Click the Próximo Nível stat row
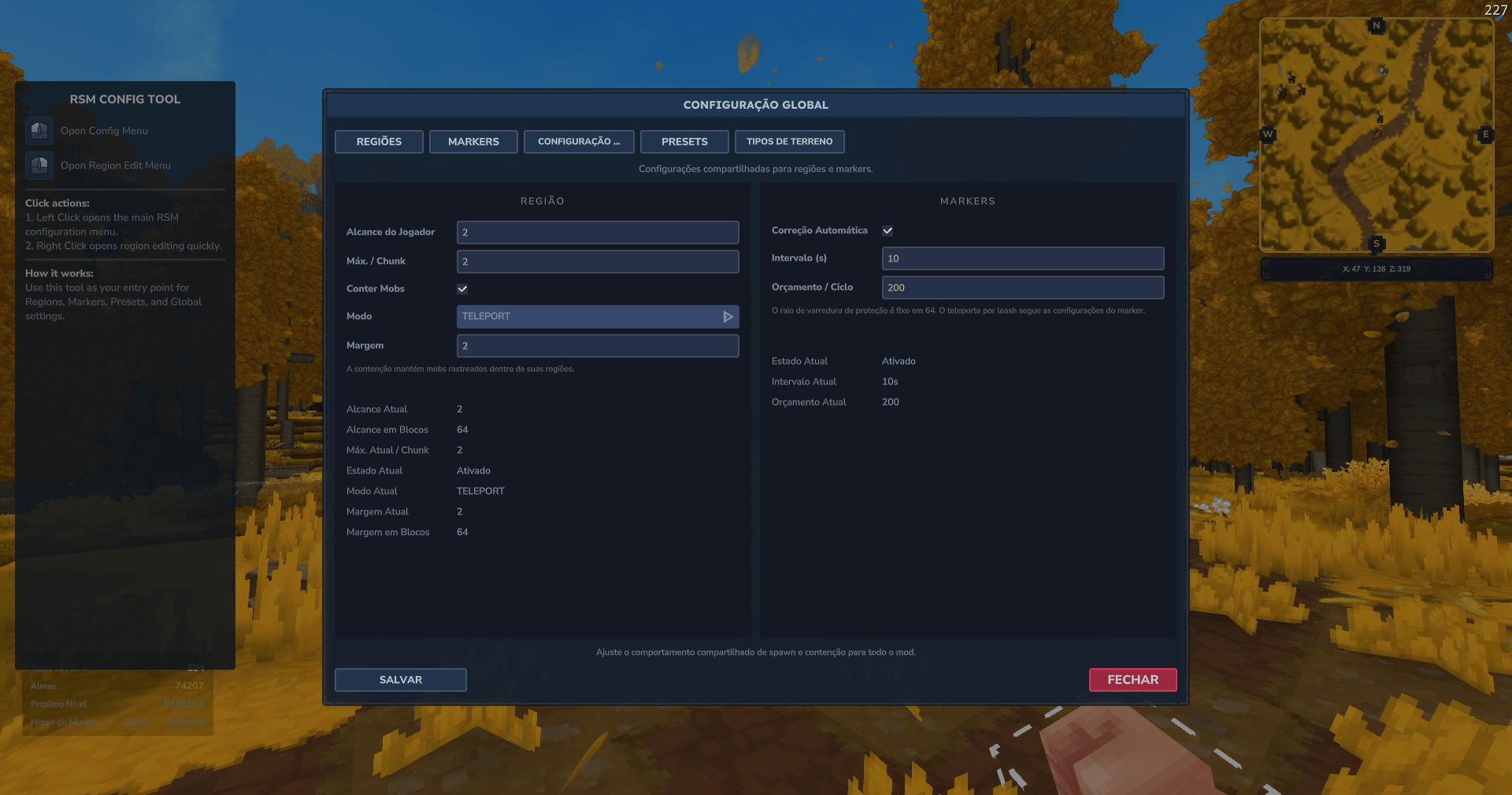 coord(117,704)
